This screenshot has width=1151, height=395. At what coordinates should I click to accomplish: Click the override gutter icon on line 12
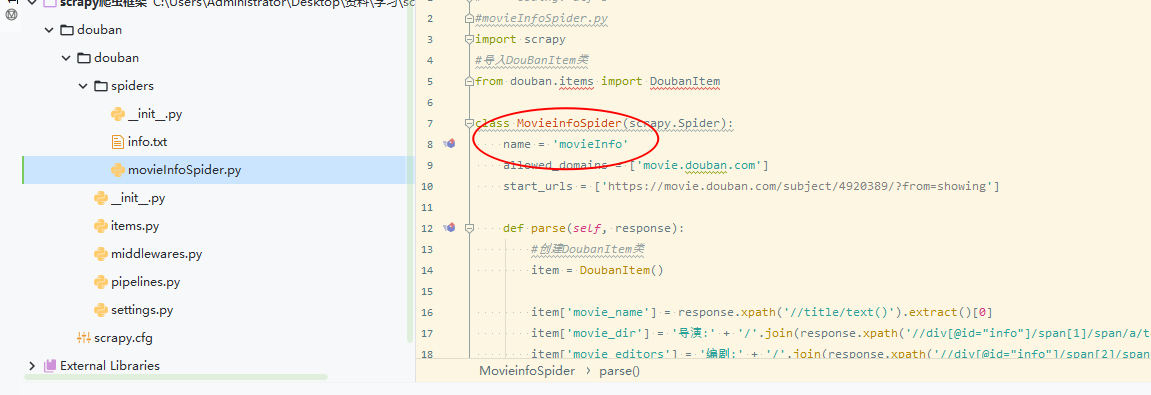click(x=449, y=228)
